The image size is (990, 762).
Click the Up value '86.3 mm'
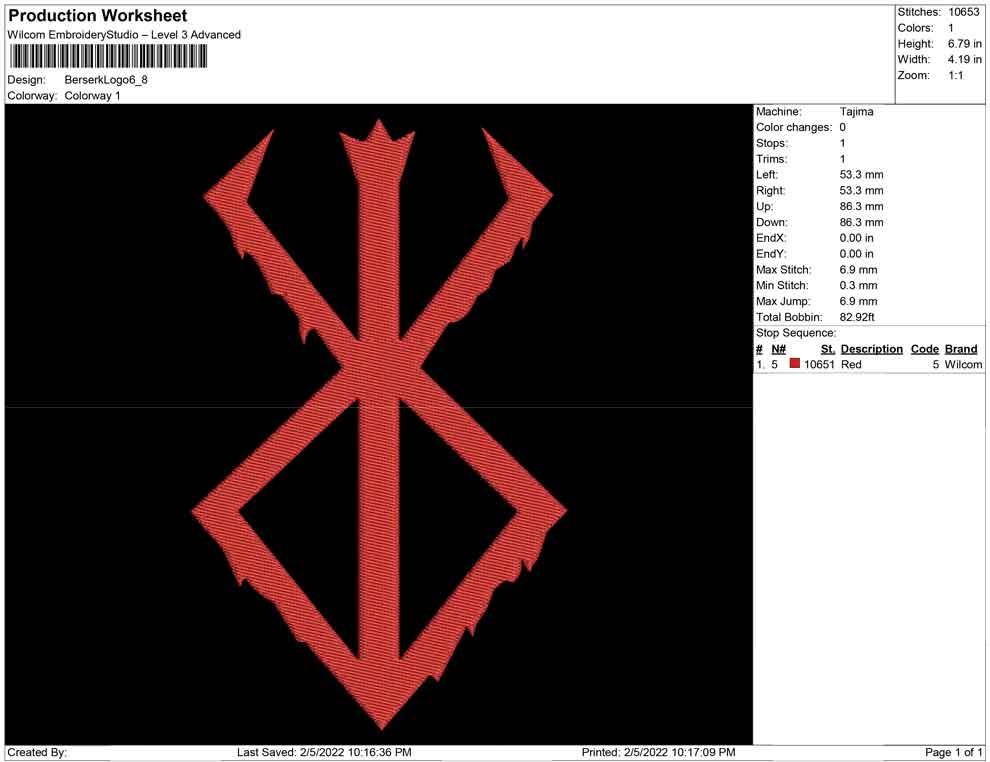861,206
